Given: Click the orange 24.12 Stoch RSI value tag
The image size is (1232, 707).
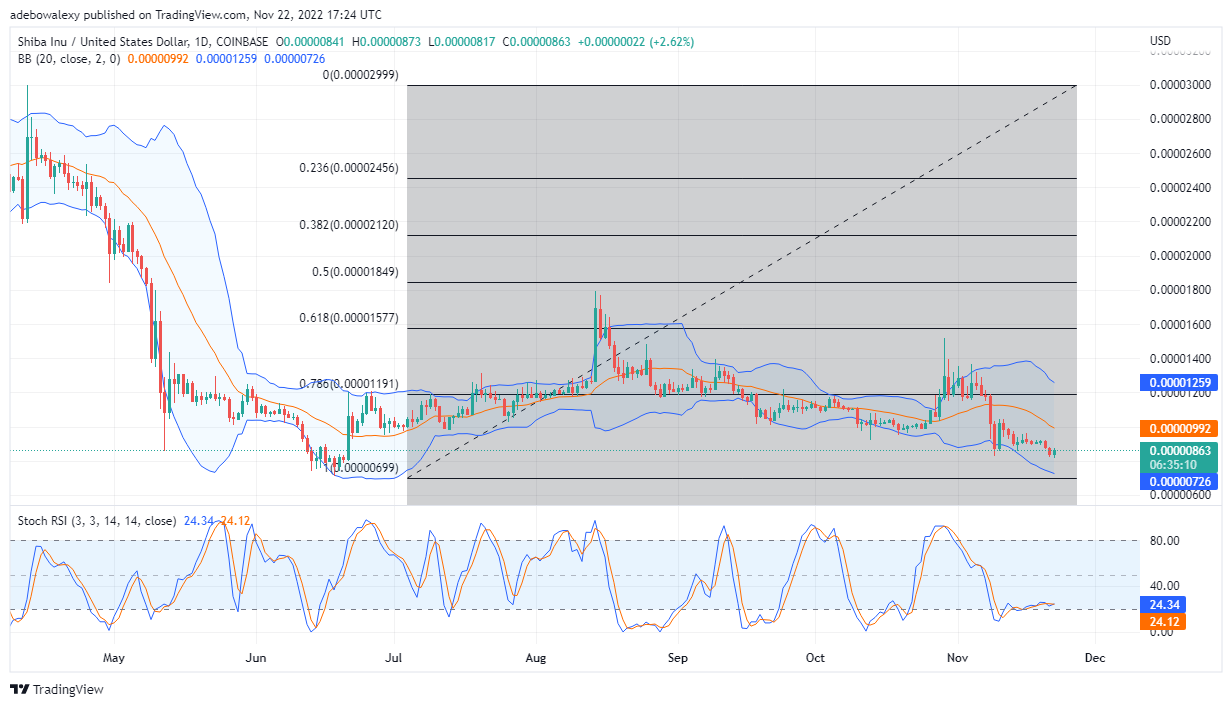Looking at the screenshot, I should click(1164, 621).
